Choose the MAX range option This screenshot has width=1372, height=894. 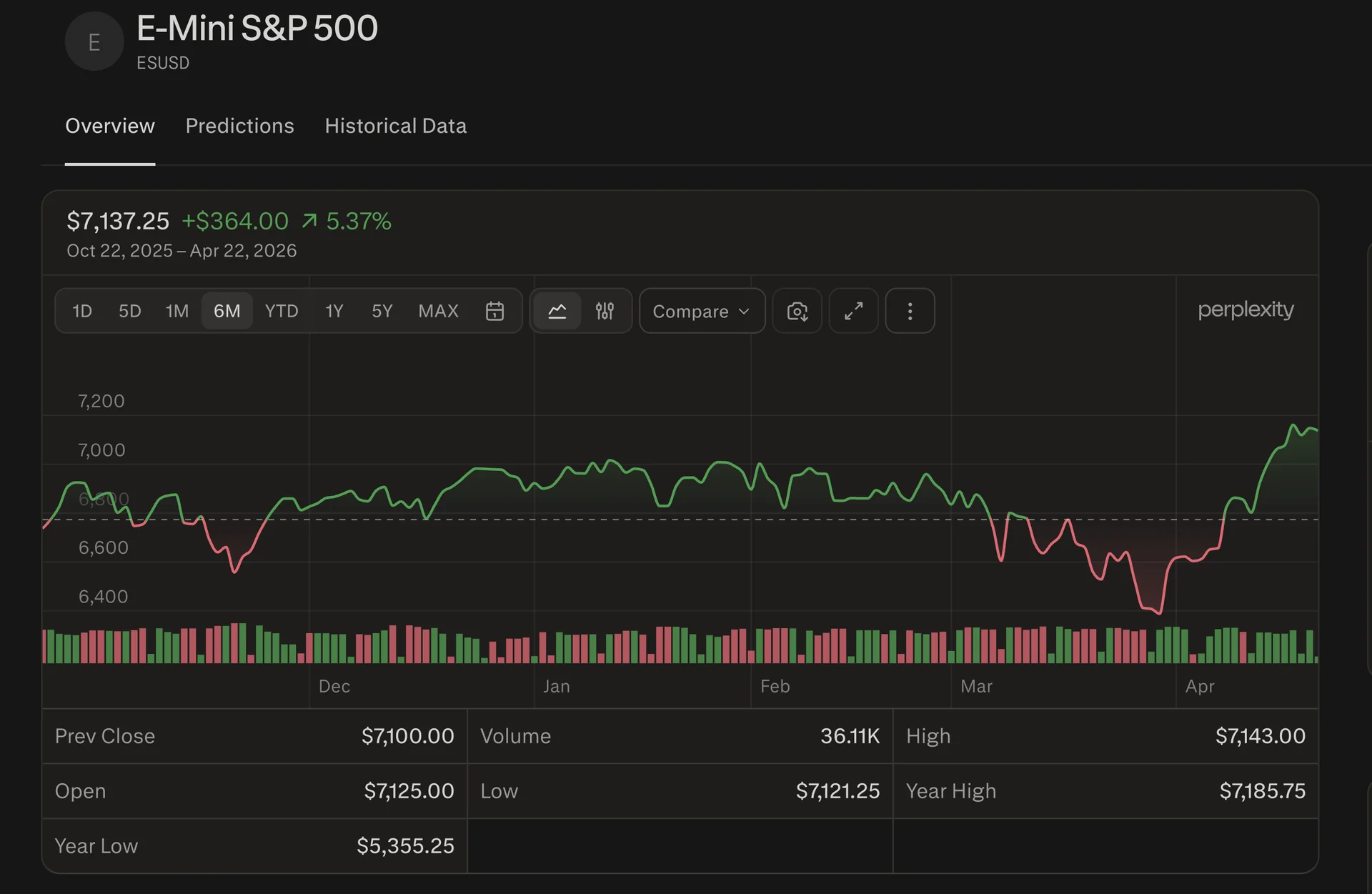coord(438,311)
